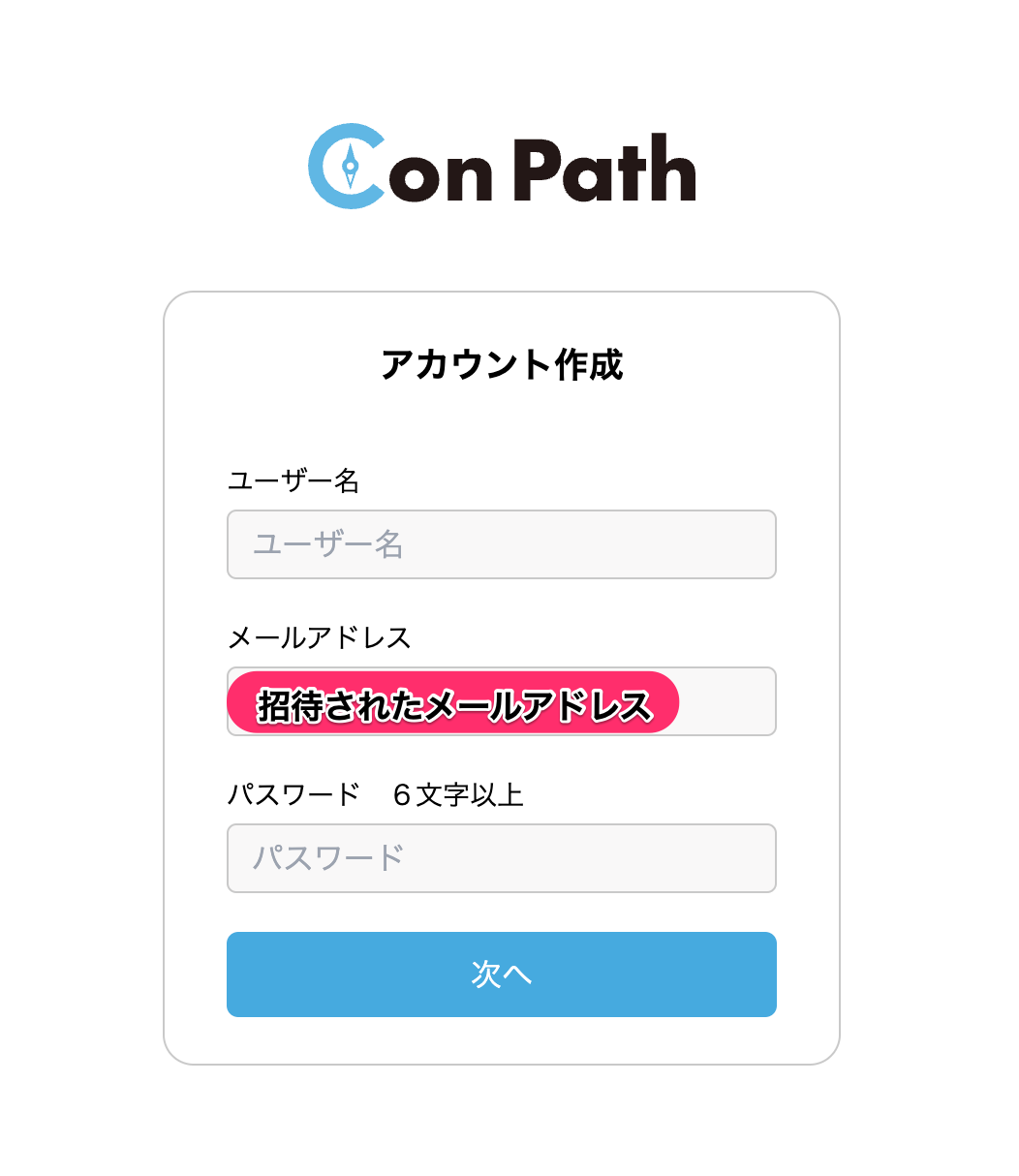Screen dimensions: 1019x1176
Task: Click the 次へ text on the submit button
Action: 502,975
